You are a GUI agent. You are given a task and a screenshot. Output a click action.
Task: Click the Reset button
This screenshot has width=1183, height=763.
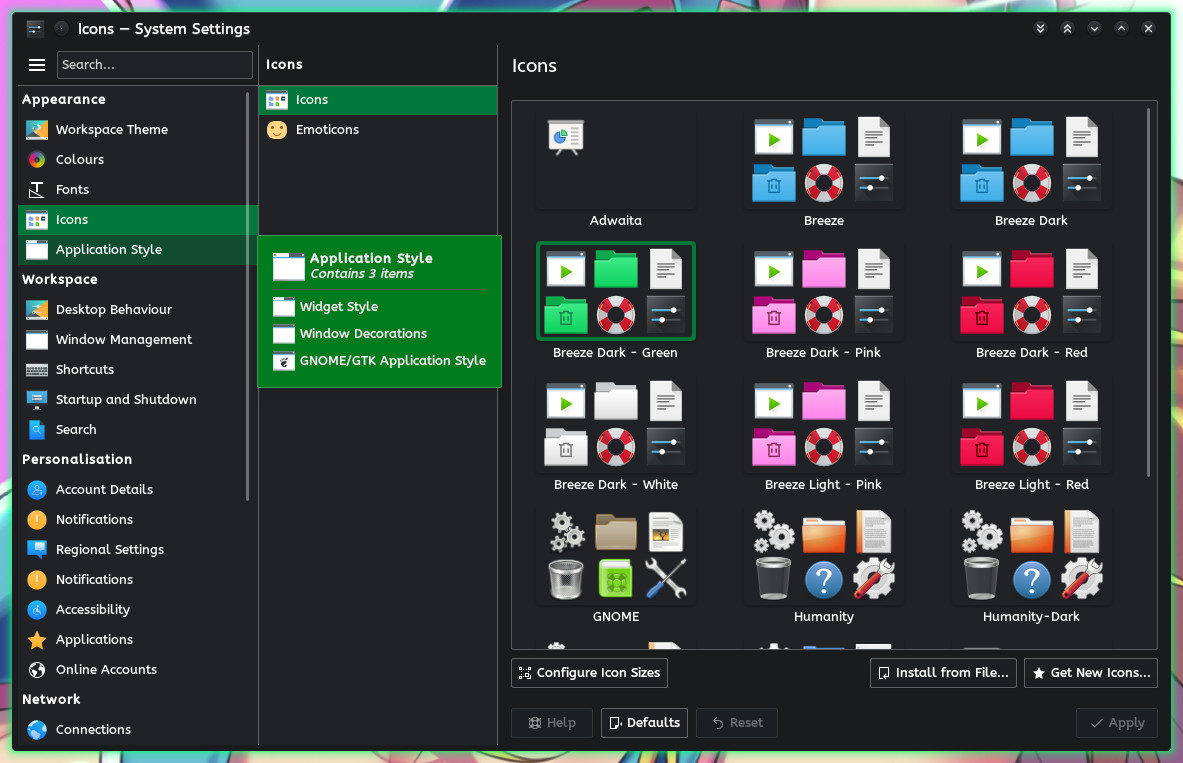(x=736, y=723)
